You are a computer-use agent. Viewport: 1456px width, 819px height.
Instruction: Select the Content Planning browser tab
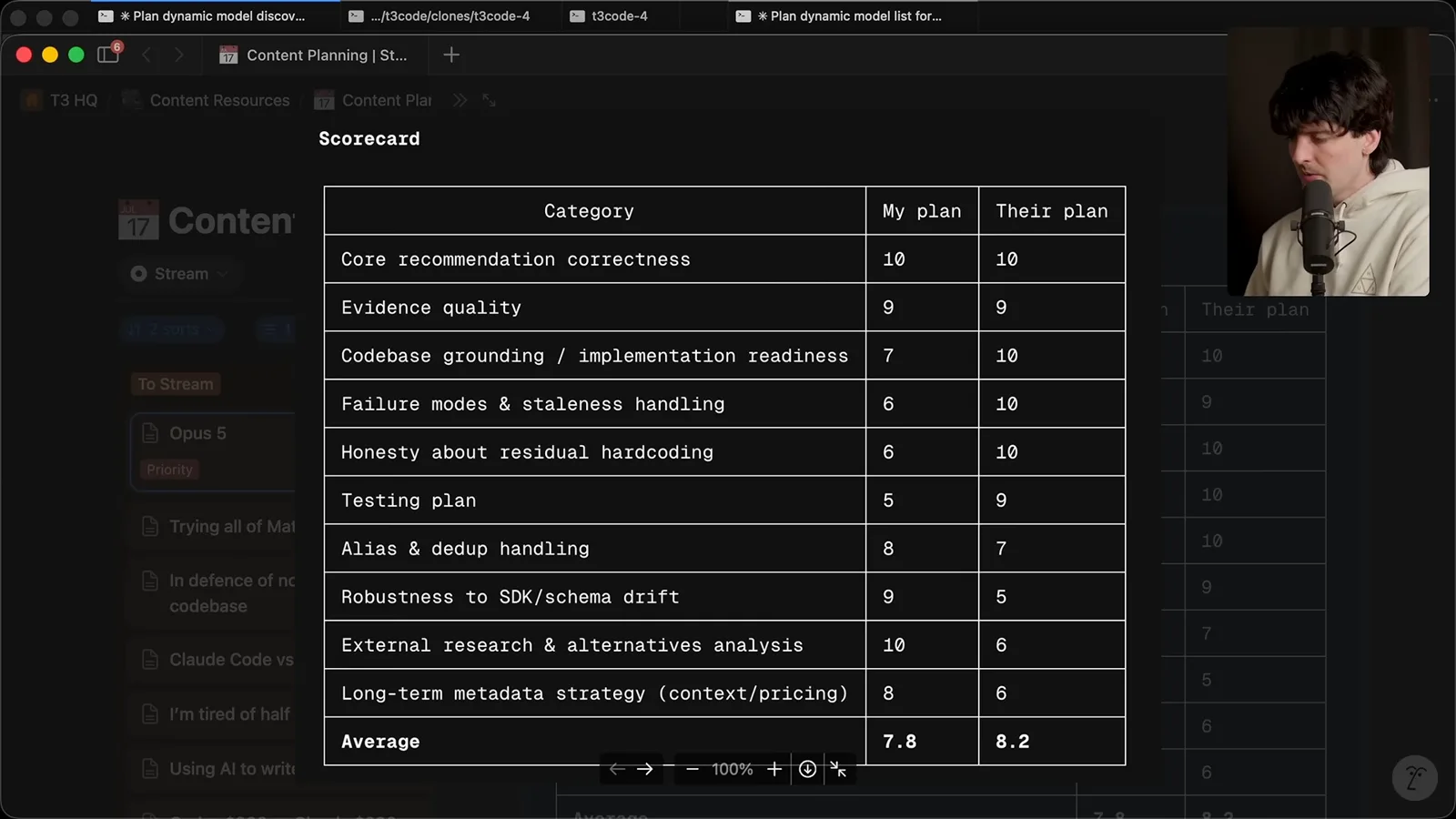pyautogui.click(x=314, y=55)
